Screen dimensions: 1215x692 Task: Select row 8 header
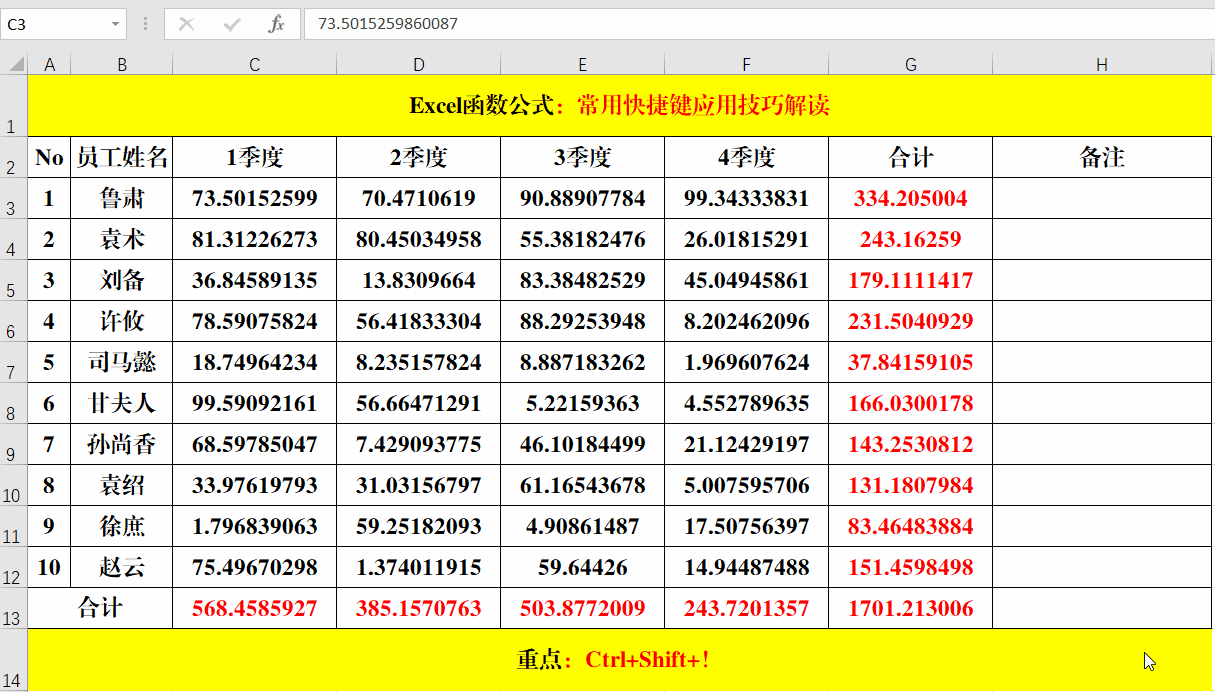[x=13, y=403]
